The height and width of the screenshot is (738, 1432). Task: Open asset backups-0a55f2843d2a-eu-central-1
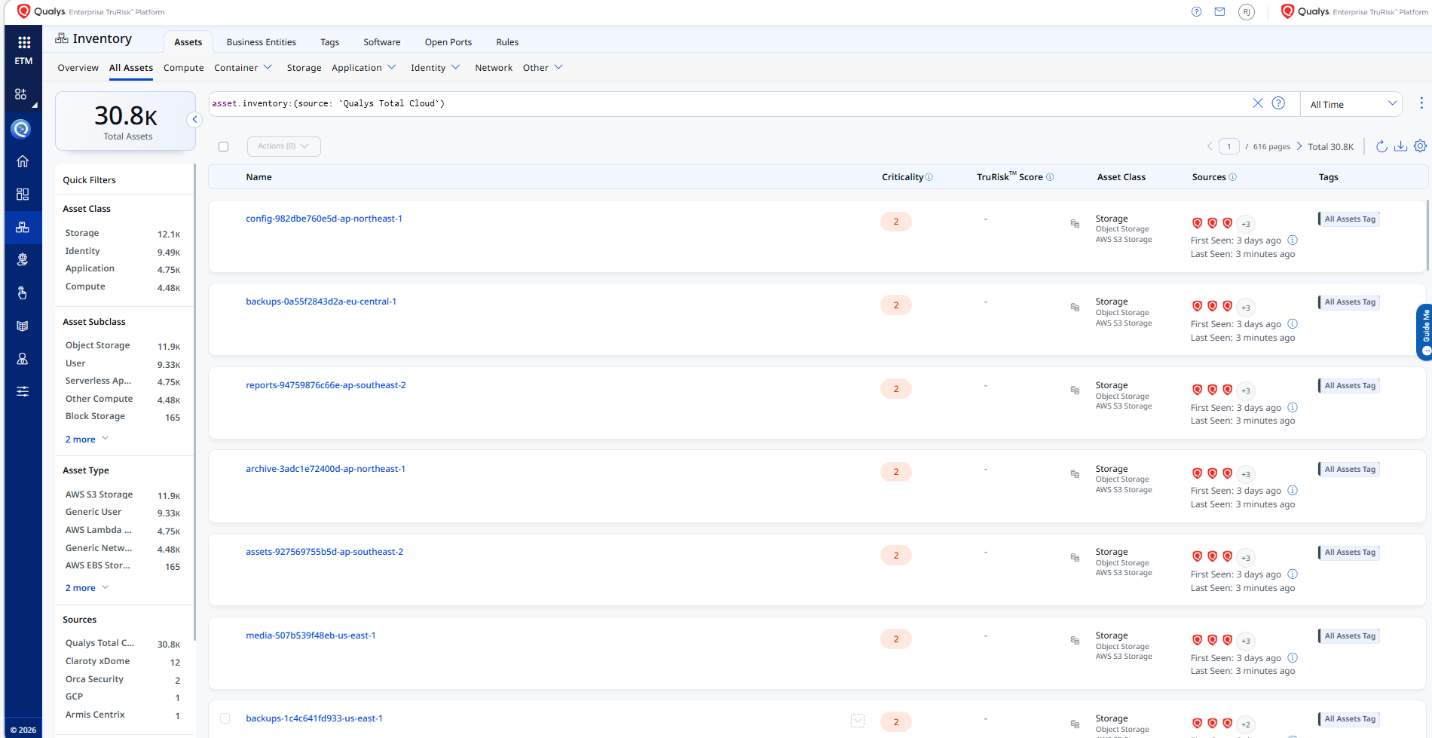point(321,301)
